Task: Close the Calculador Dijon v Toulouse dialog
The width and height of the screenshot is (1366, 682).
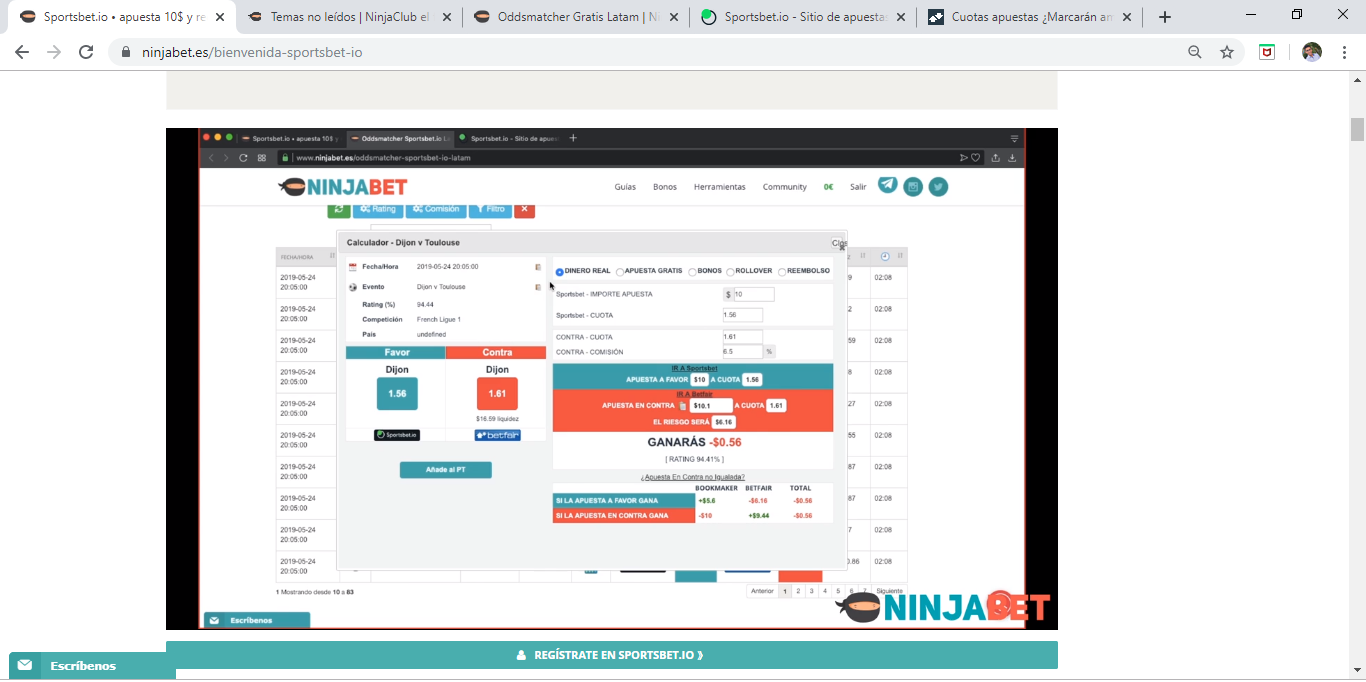Action: (840, 243)
